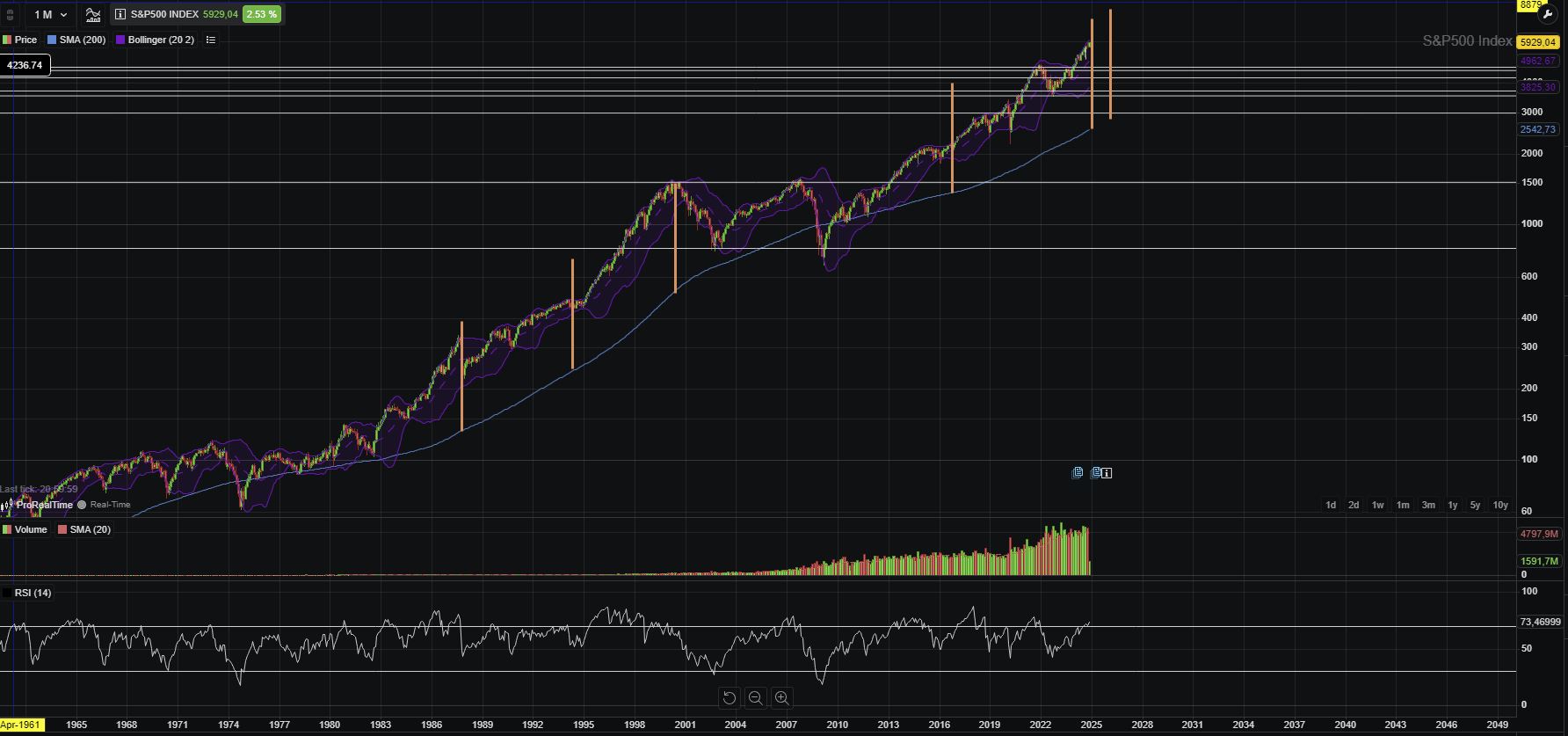Image resolution: width=1568 pixels, height=736 pixels.
Task: Click the S&P500 INDEX info icon
Action: coord(120,15)
